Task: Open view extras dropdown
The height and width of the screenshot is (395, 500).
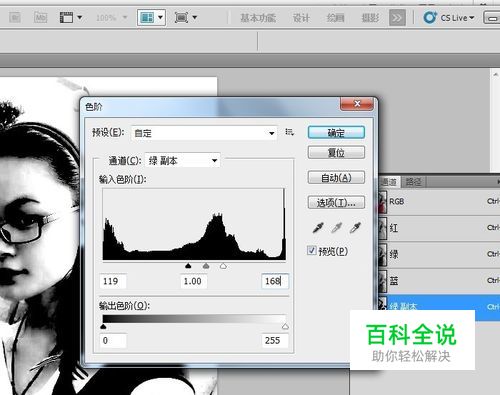Action: point(80,17)
